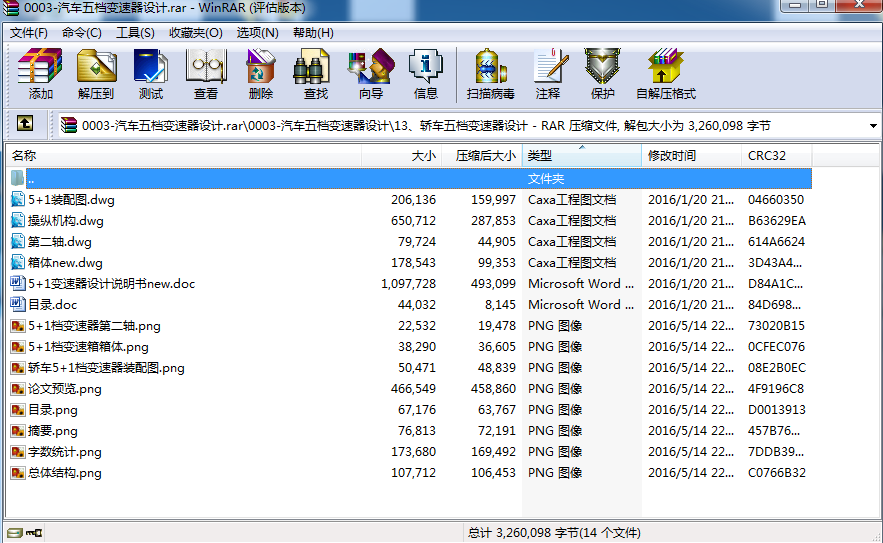Click the key password icon in status bar

click(34, 532)
